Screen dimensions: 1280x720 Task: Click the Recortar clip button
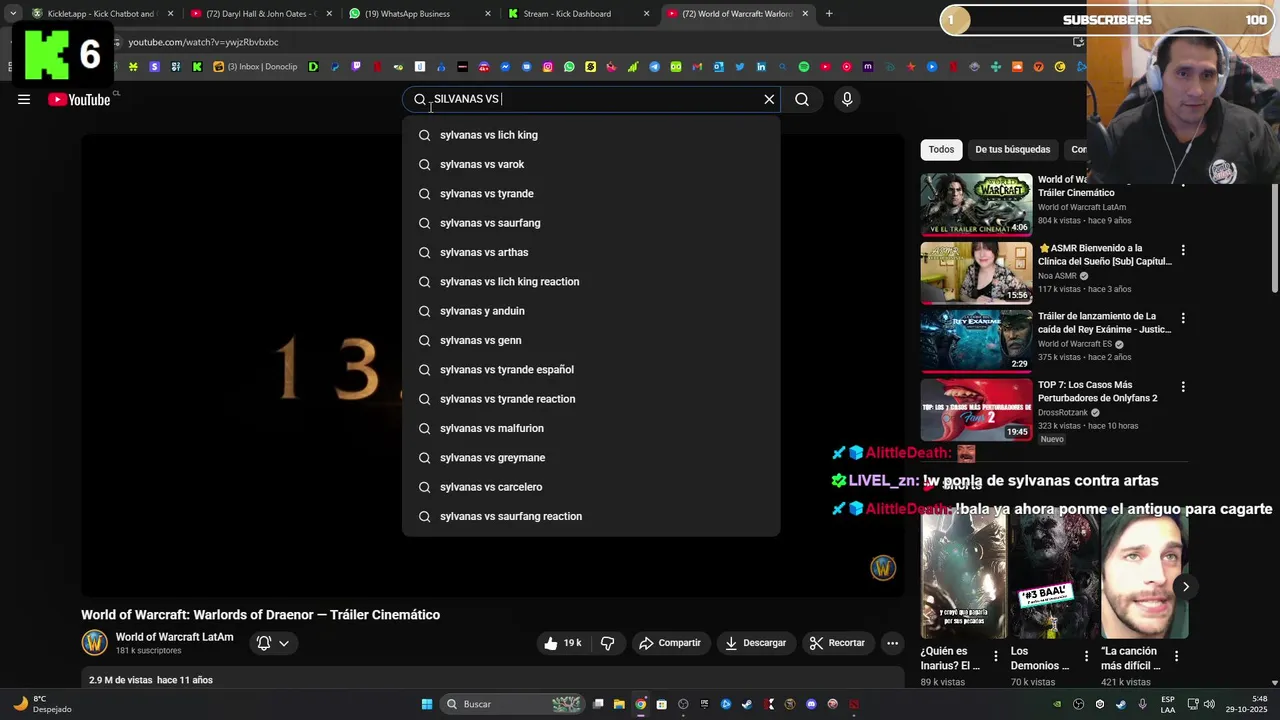pos(837,643)
